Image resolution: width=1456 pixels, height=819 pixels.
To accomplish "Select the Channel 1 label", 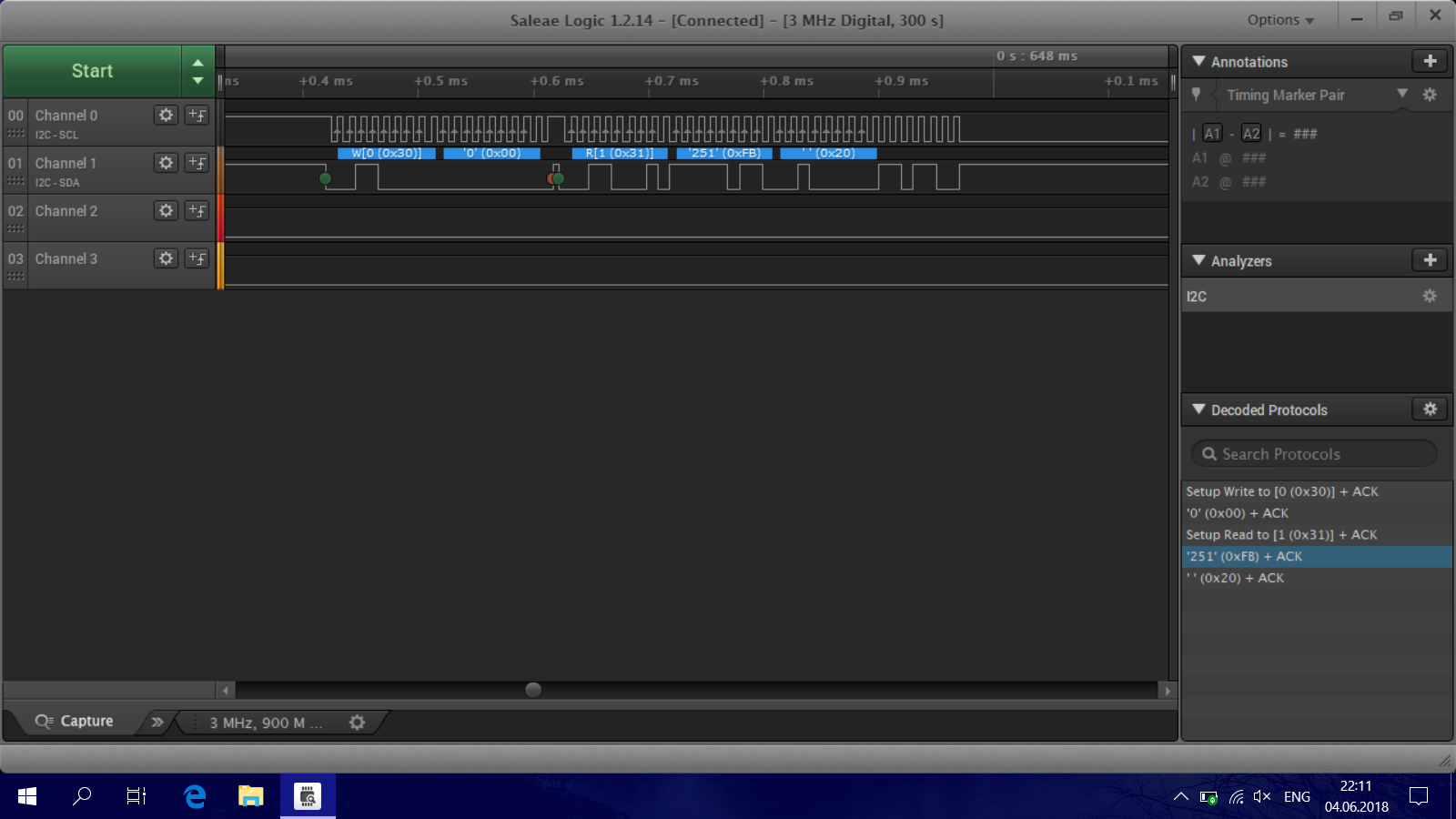I will 66,163.
